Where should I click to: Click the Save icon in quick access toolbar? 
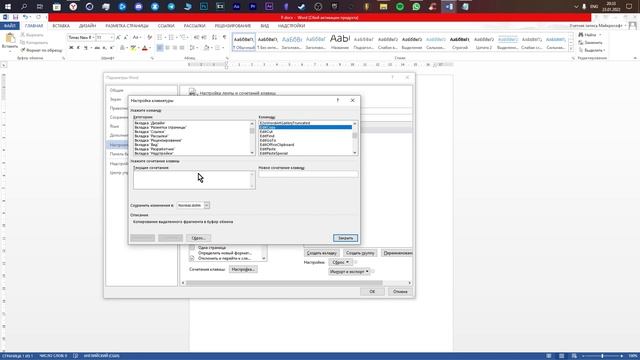click(x=15, y=17)
